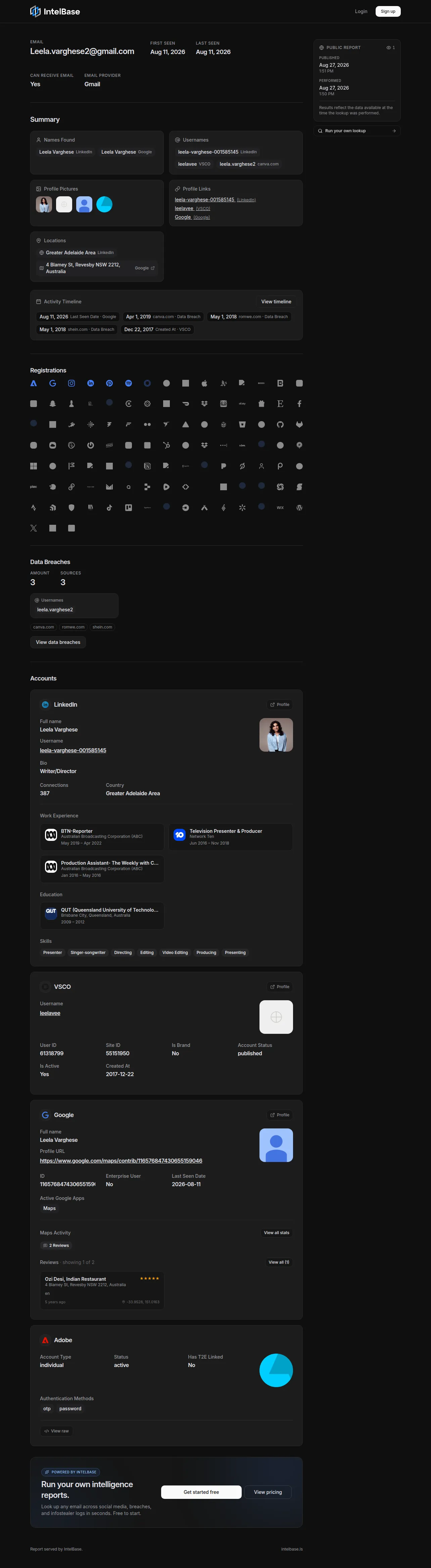431x1568 pixels.
Task: Click the BTN-Reporter work experience entry
Action: pyautogui.click(x=102, y=837)
